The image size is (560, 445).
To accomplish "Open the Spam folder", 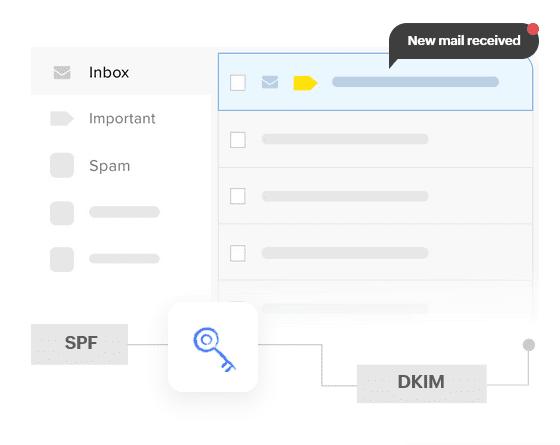I will click(109, 166).
